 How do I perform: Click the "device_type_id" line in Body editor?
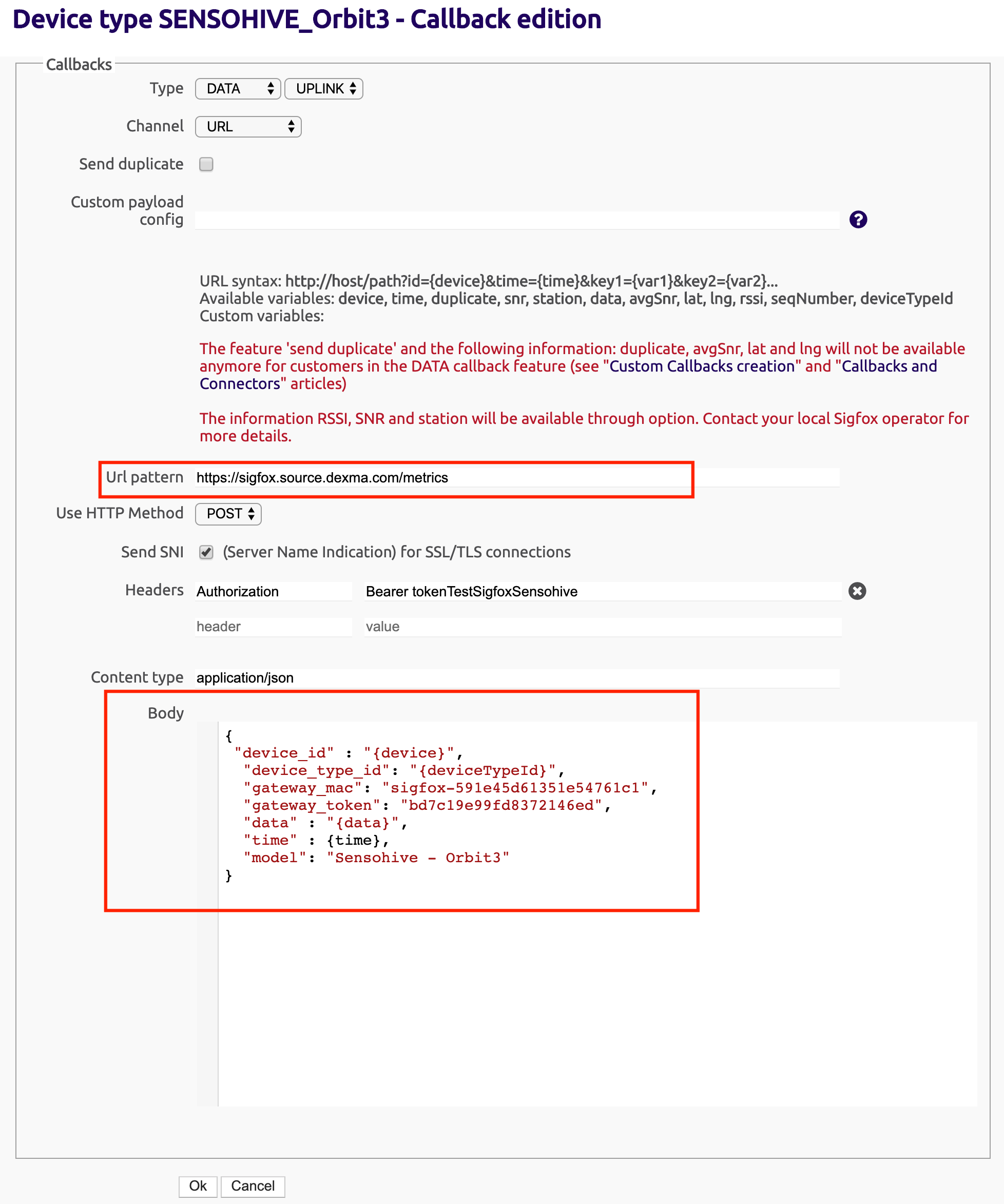click(x=404, y=770)
